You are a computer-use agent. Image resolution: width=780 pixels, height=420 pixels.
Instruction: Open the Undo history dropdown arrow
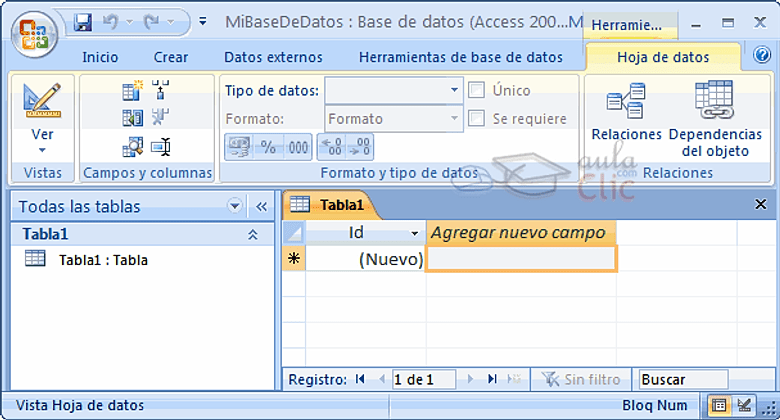click(129, 22)
